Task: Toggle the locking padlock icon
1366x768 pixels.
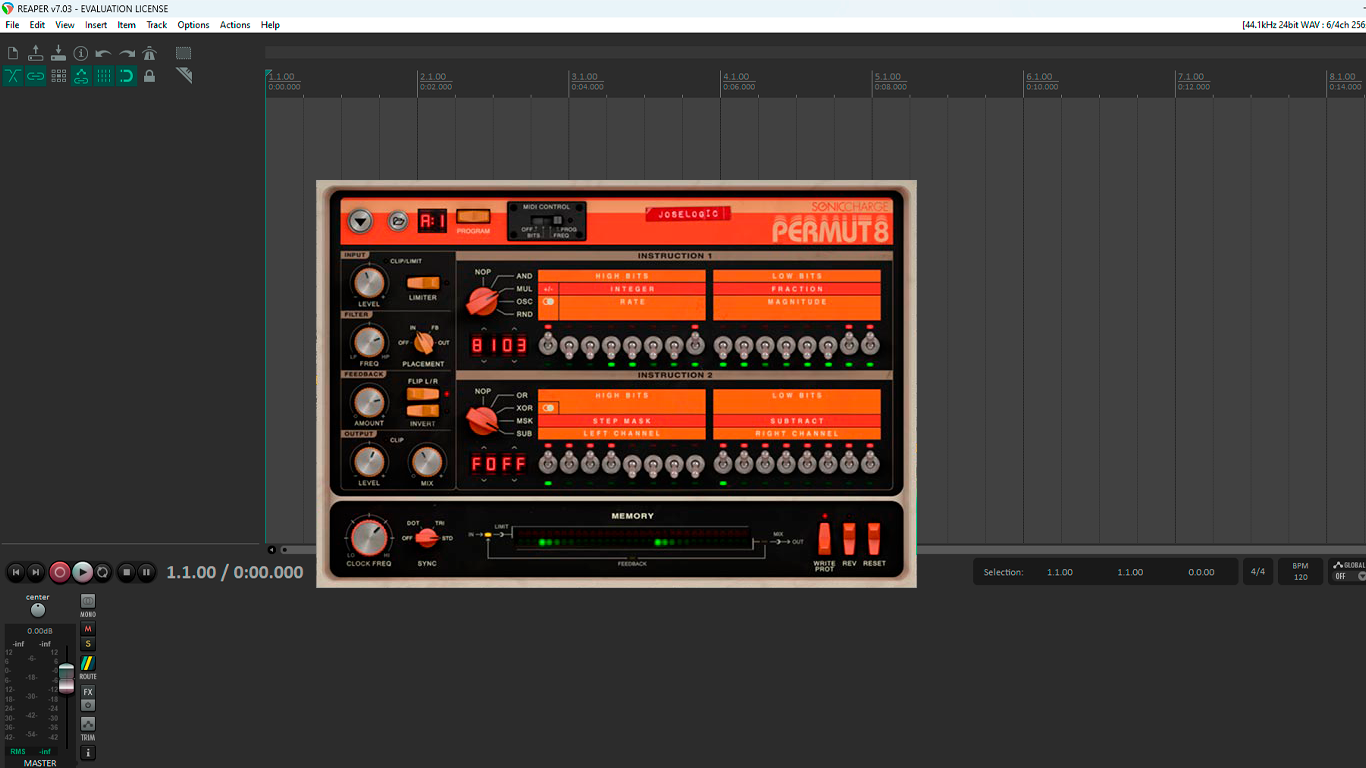Action: [150, 76]
